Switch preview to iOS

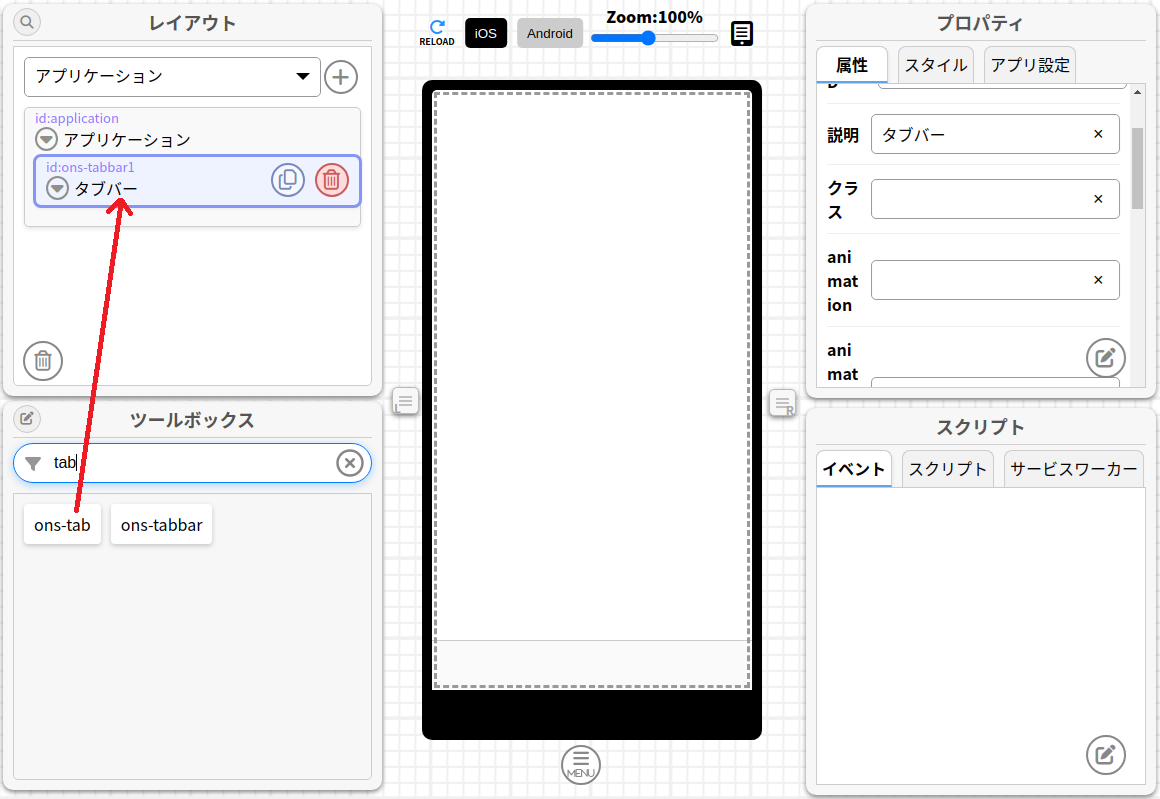click(x=486, y=33)
